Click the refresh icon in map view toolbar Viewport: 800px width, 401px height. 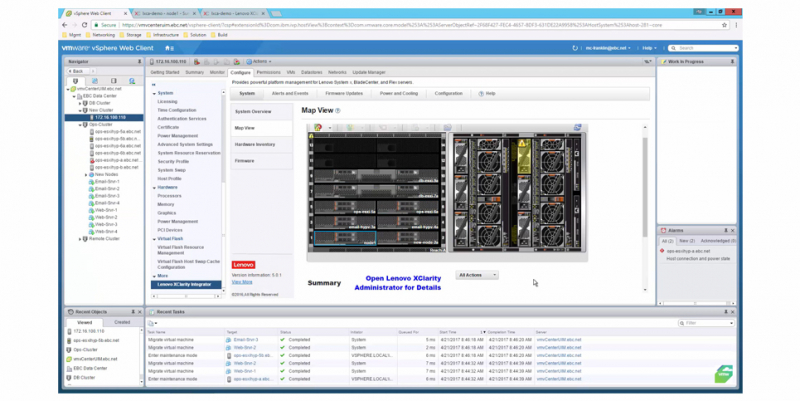[x=577, y=128]
